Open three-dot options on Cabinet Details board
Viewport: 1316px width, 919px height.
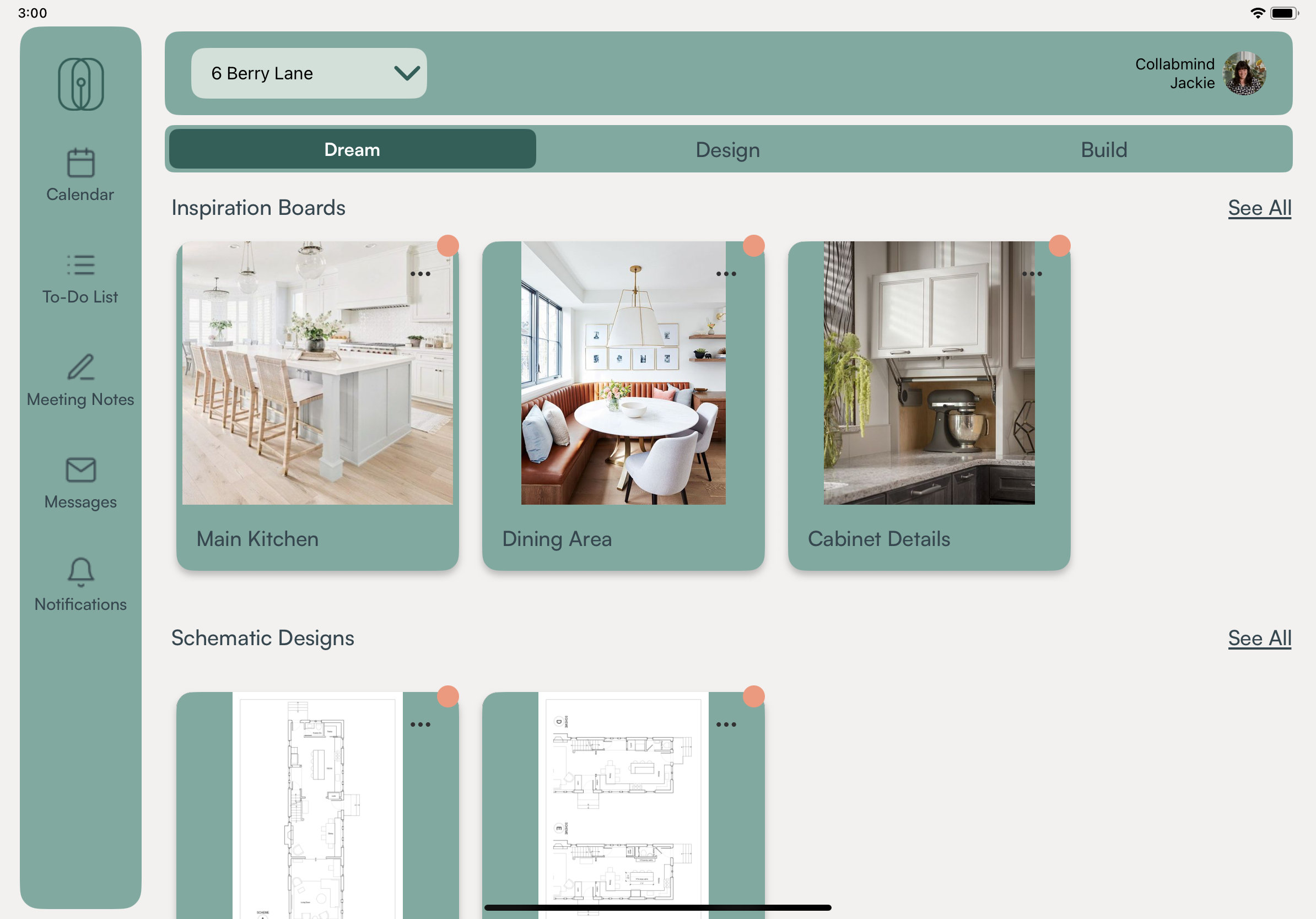pyautogui.click(x=1032, y=274)
